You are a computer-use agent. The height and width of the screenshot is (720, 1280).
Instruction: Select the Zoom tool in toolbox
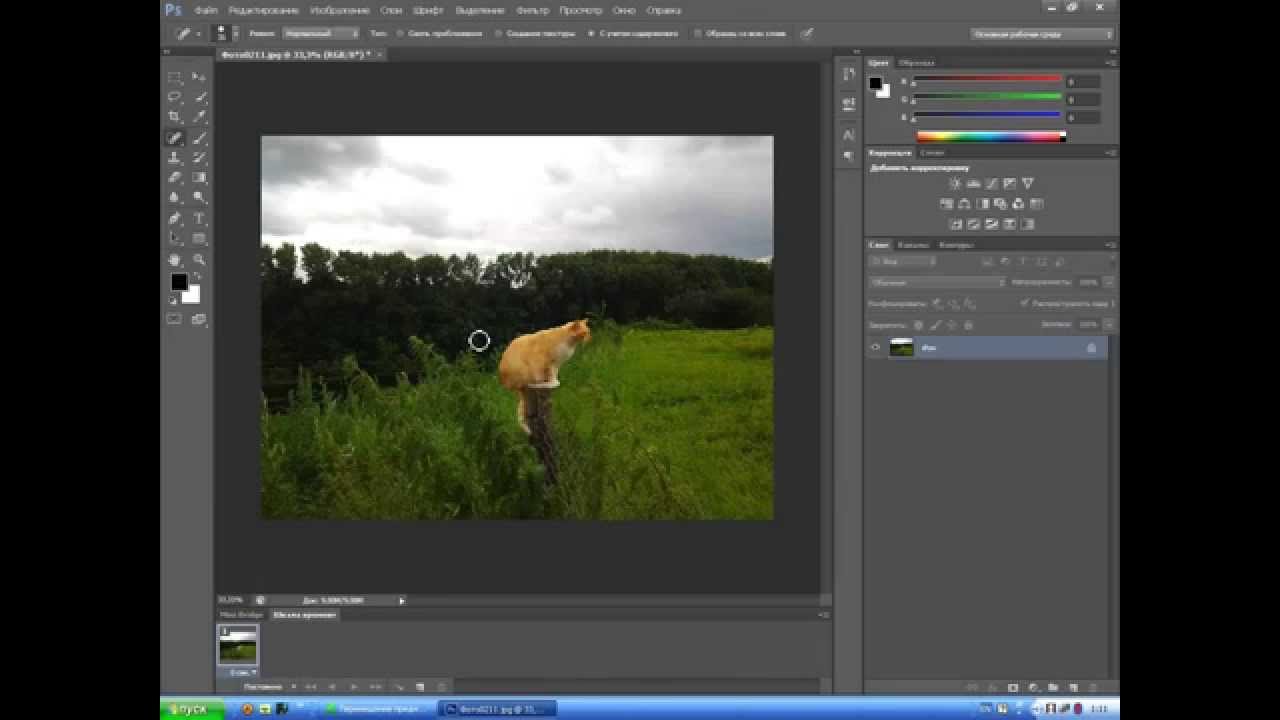pos(199,259)
